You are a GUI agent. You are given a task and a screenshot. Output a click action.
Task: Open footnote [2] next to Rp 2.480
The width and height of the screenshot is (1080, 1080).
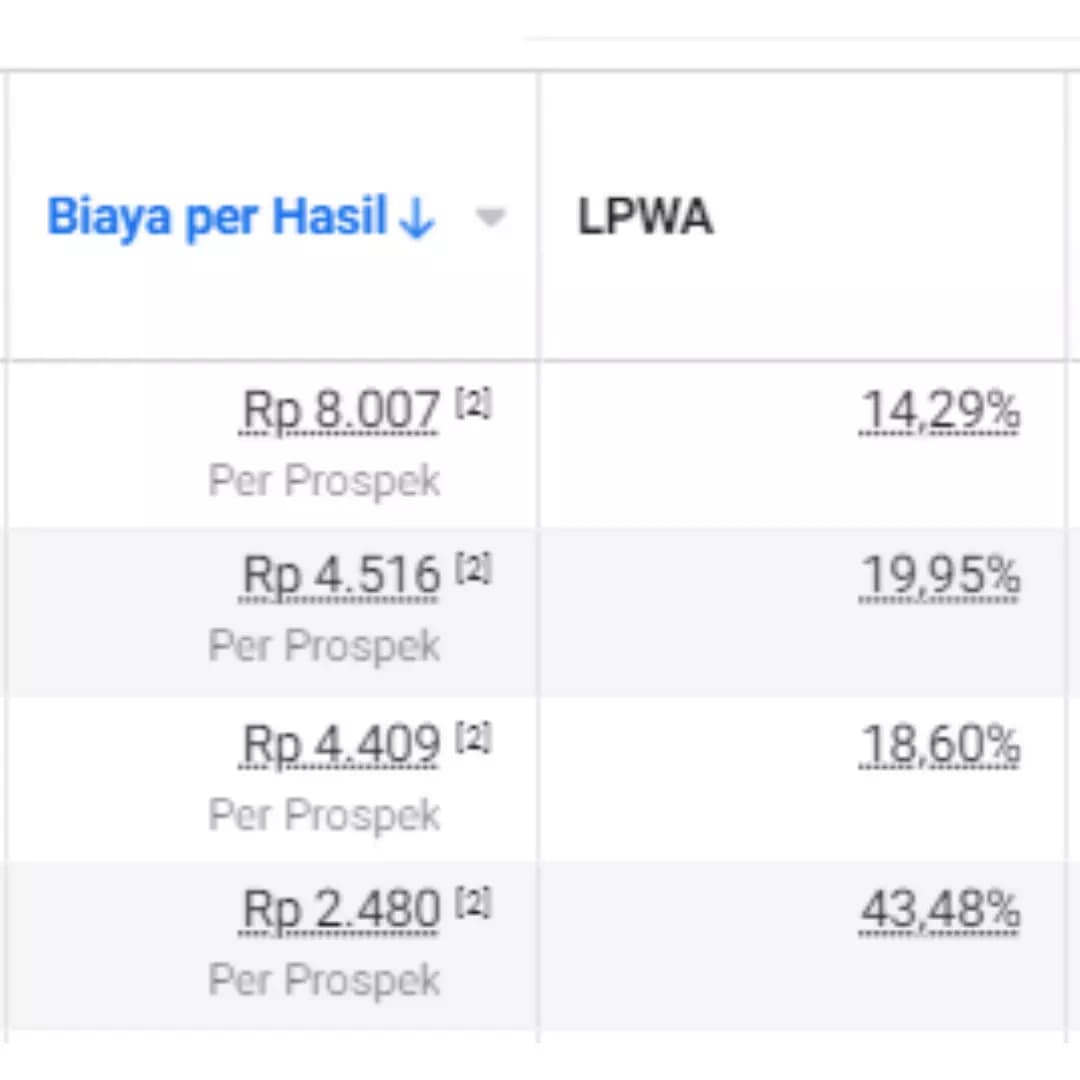pos(473,903)
